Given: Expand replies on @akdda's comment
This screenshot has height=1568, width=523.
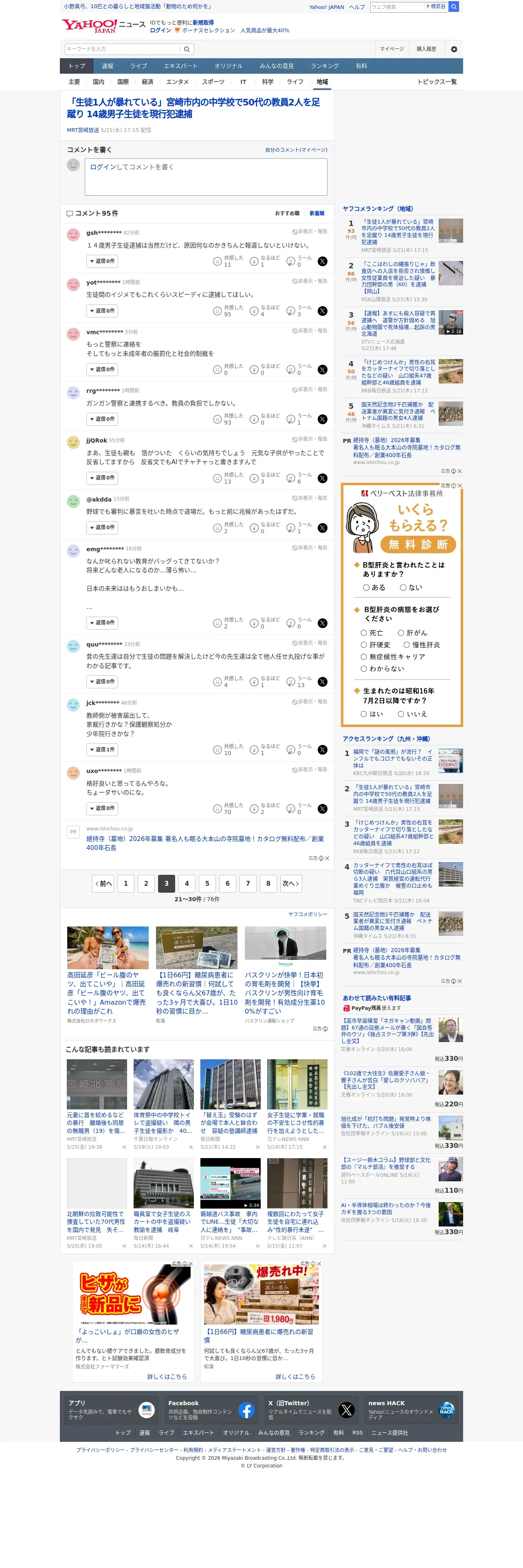Looking at the screenshot, I should [102, 528].
